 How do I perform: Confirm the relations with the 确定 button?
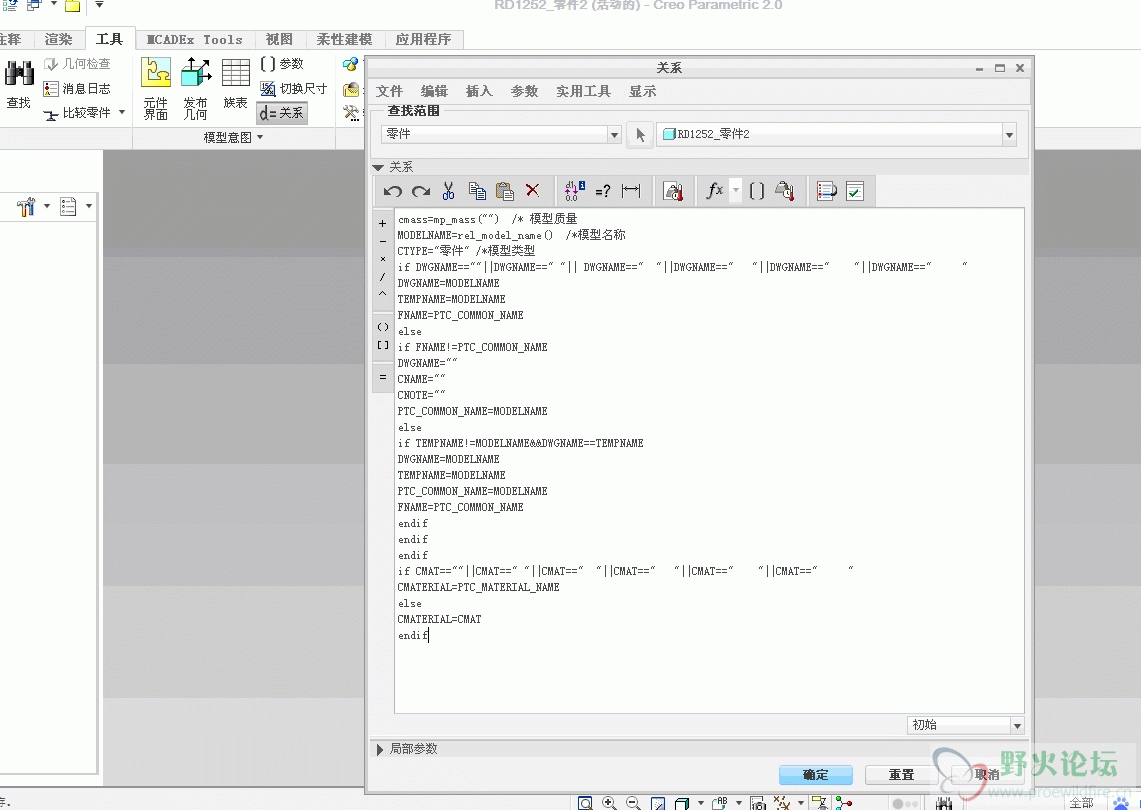coord(815,775)
